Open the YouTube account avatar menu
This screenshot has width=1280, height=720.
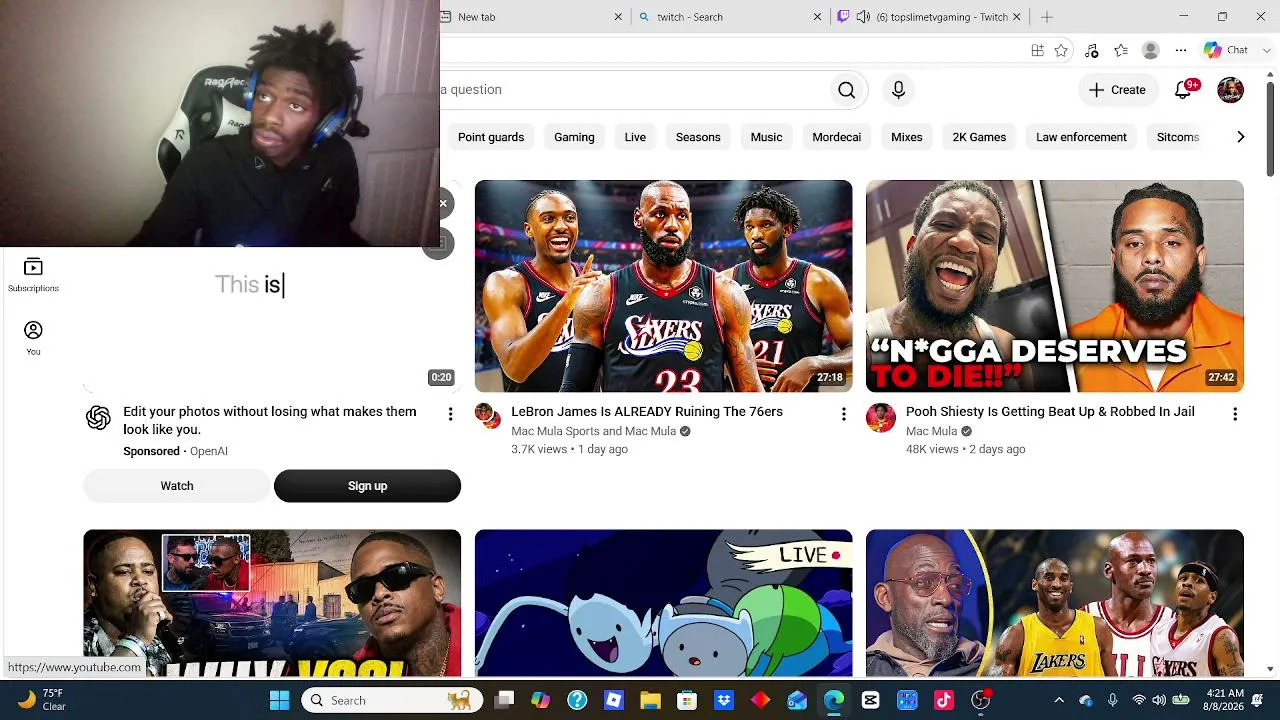[x=1230, y=90]
